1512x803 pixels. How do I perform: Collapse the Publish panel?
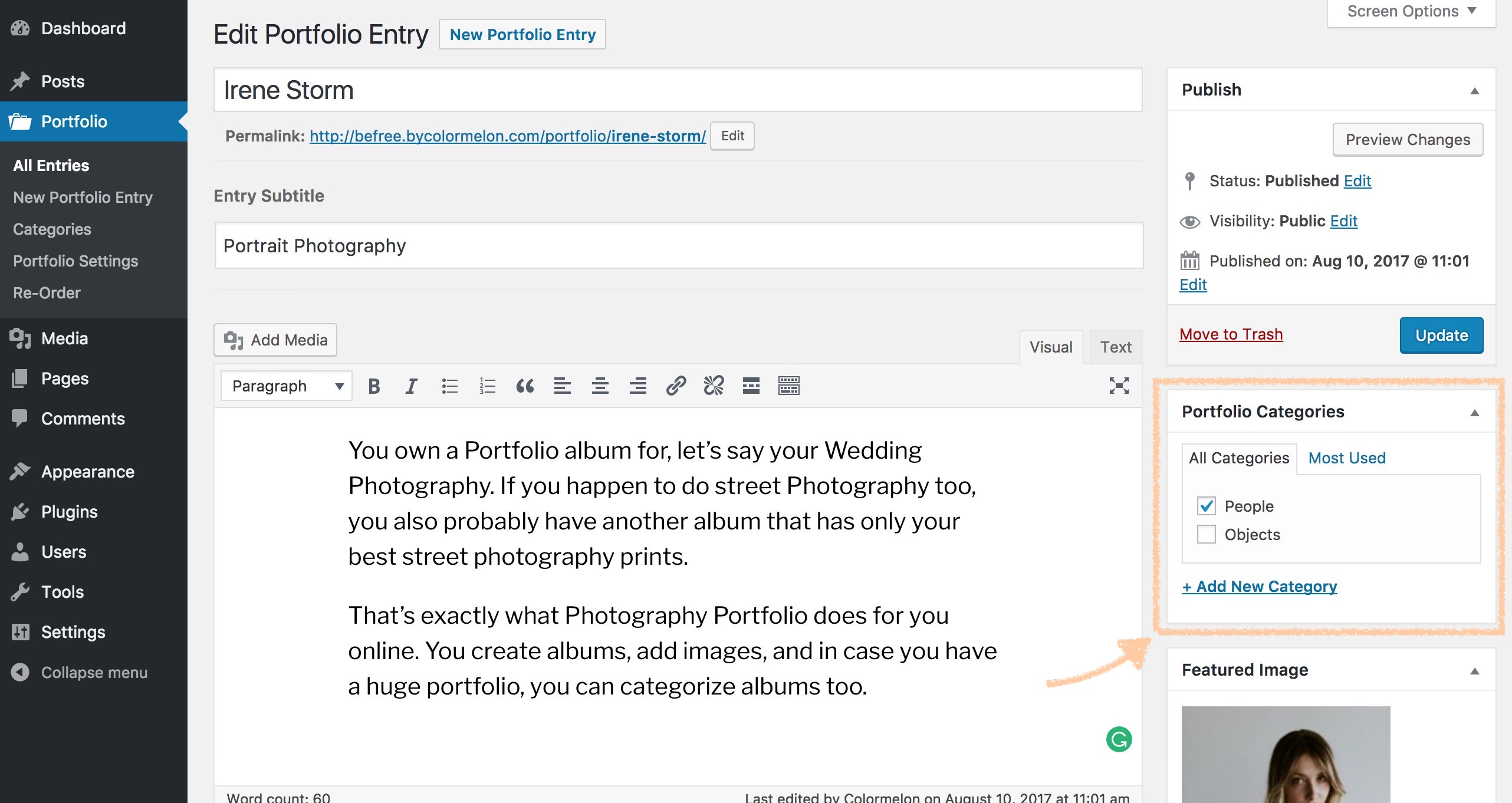pos(1474,90)
